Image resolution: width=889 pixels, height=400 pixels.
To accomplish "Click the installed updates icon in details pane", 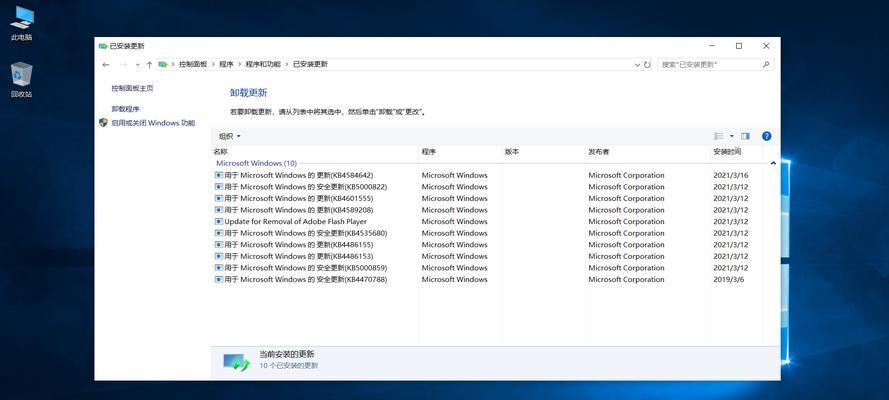I will (x=236, y=363).
